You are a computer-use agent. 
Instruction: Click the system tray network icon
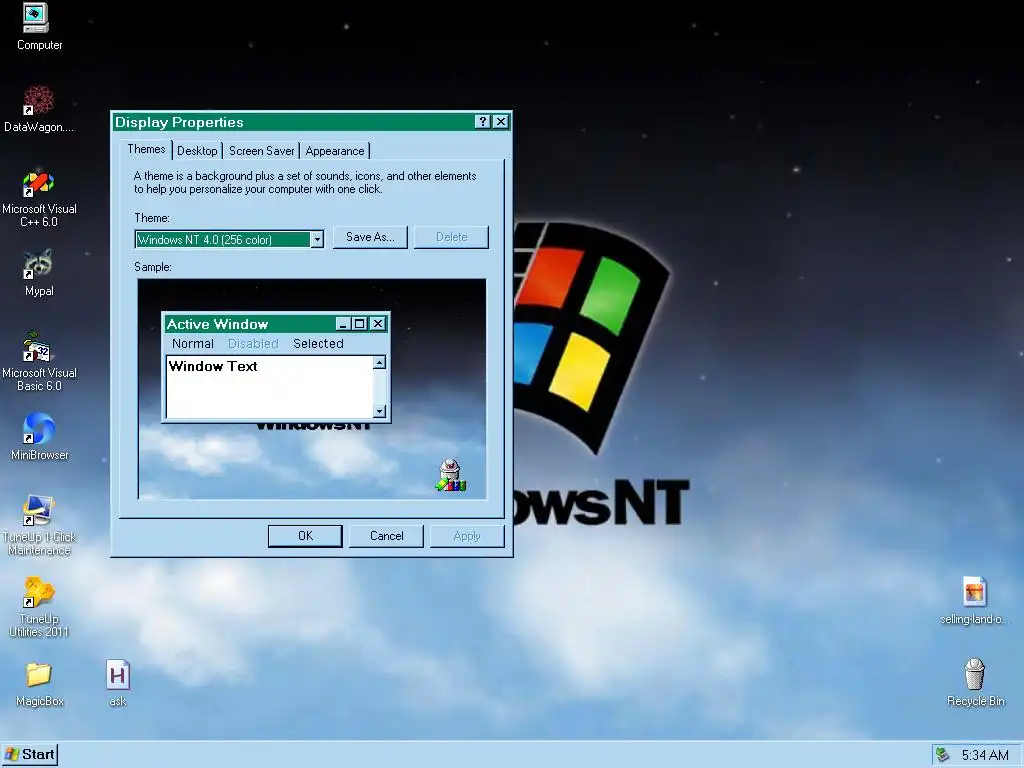[942, 755]
